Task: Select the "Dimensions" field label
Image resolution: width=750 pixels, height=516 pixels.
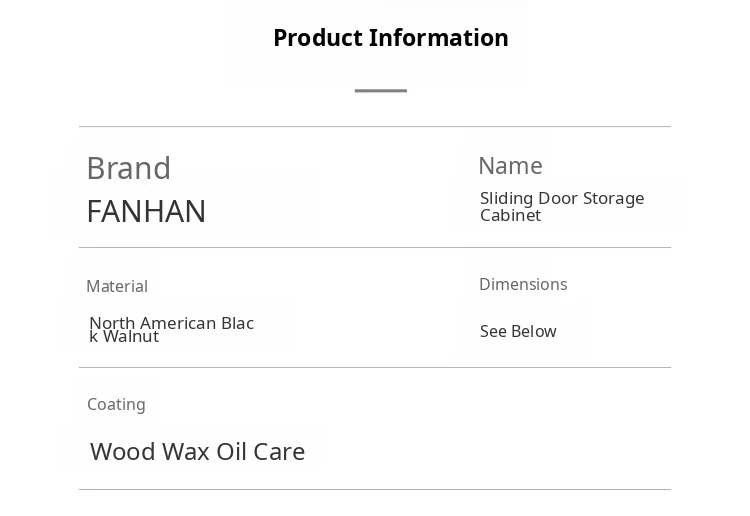Action: point(523,284)
